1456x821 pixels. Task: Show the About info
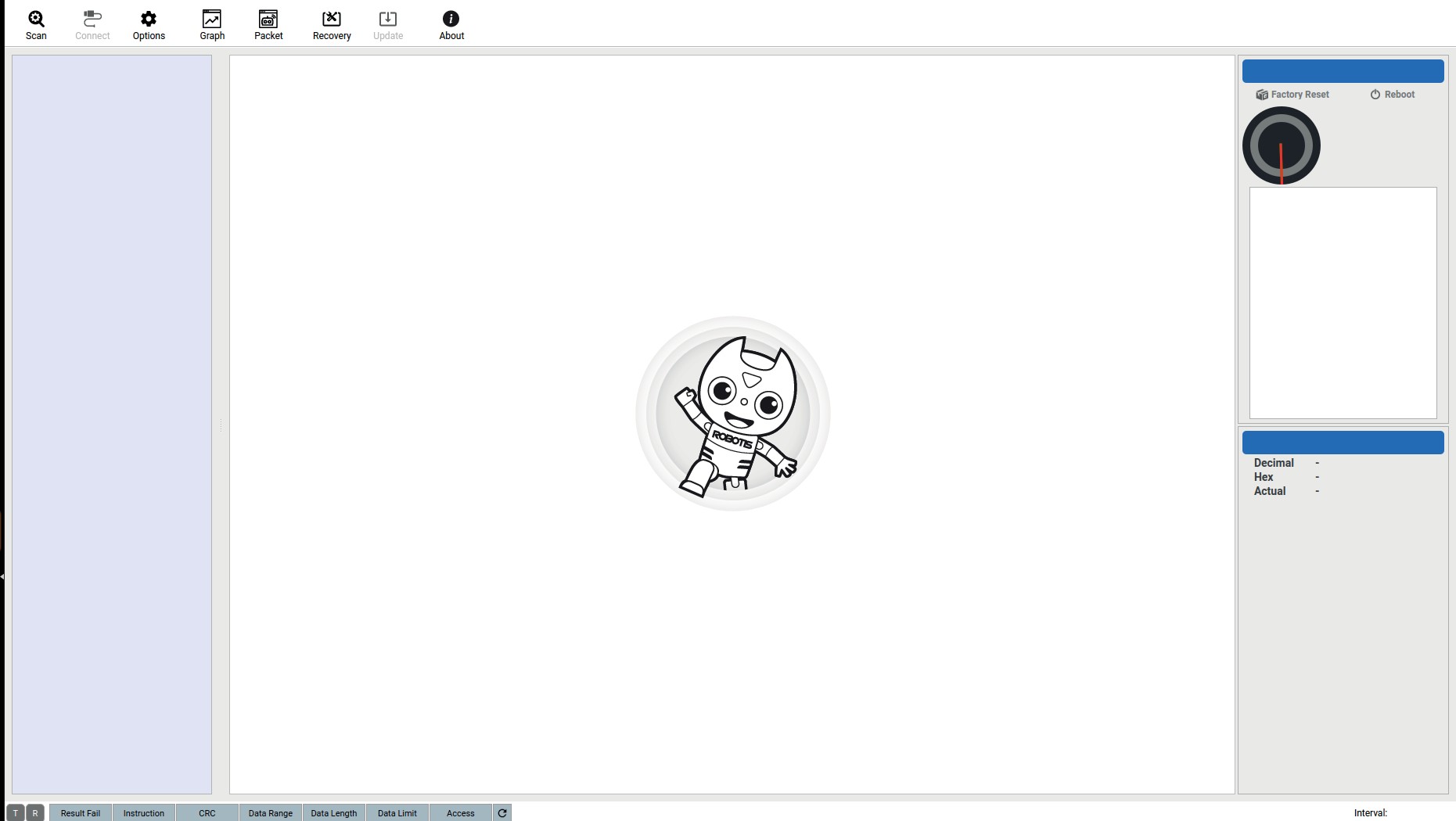coord(451,24)
